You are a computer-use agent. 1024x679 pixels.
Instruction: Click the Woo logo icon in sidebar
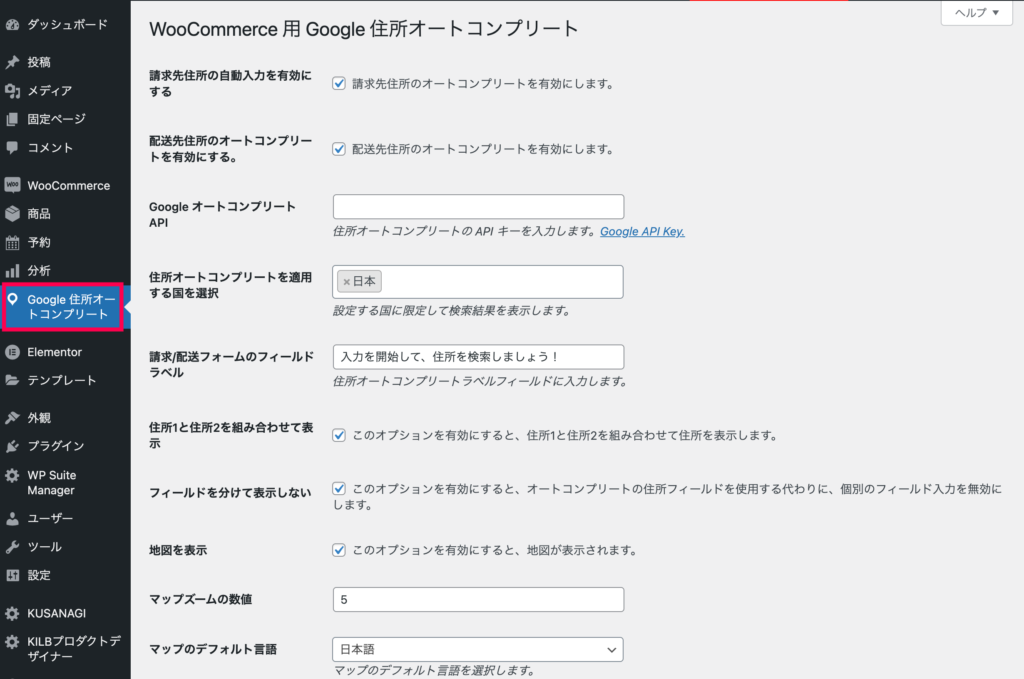pos(12,185)
